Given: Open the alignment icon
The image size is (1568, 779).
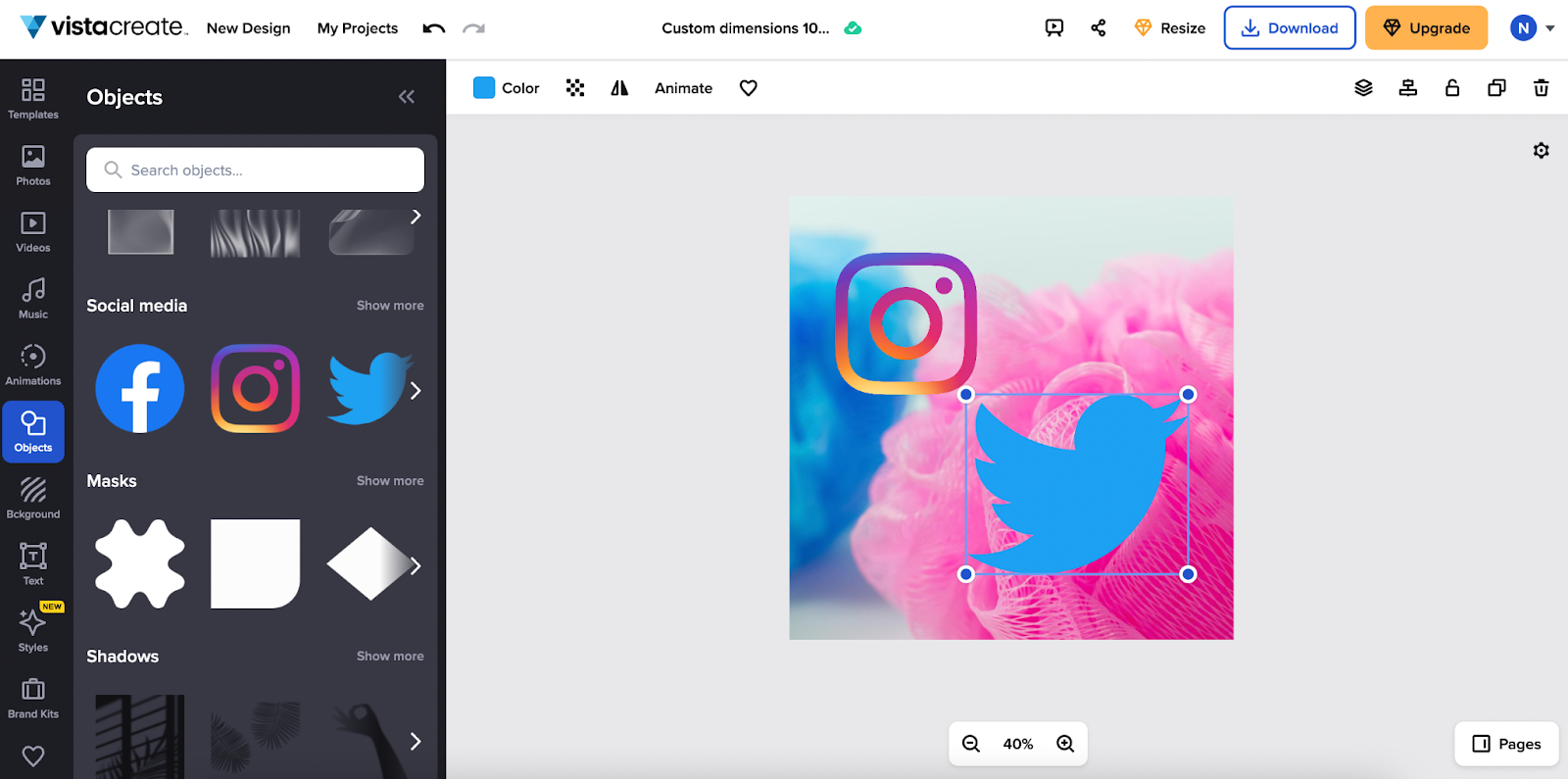Looking at the screenshot, I should pyautogui.click(x=1408, y=88).
